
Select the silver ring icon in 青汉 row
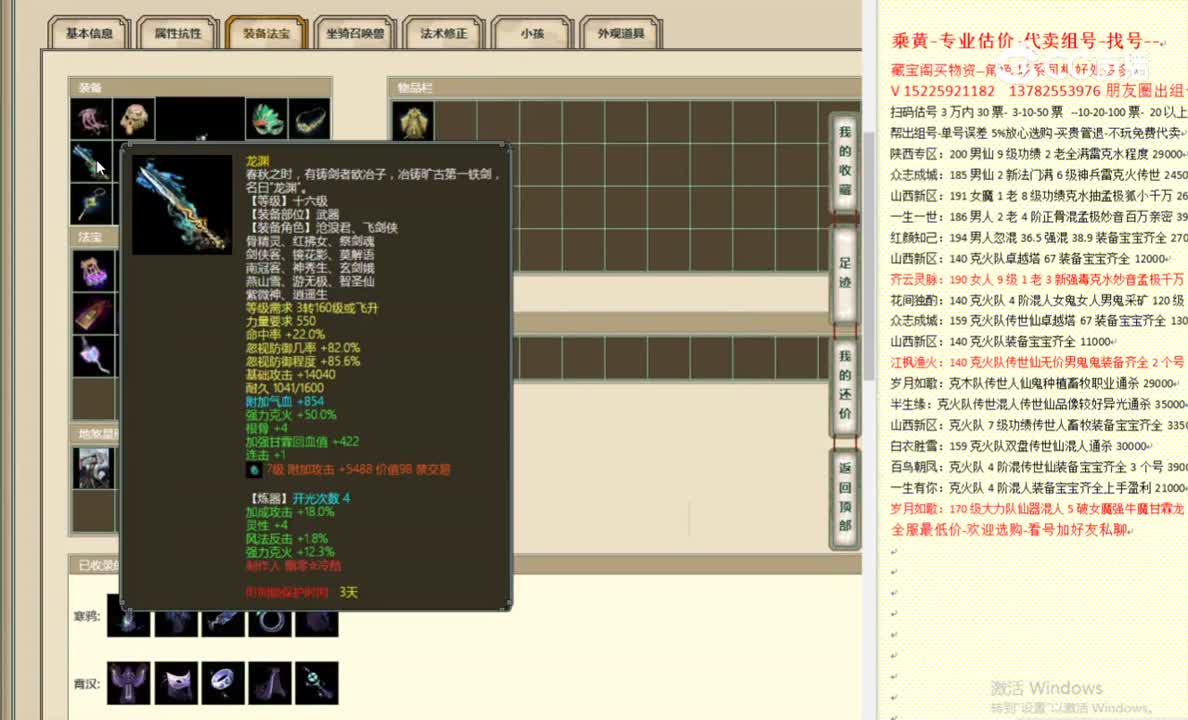223,683
